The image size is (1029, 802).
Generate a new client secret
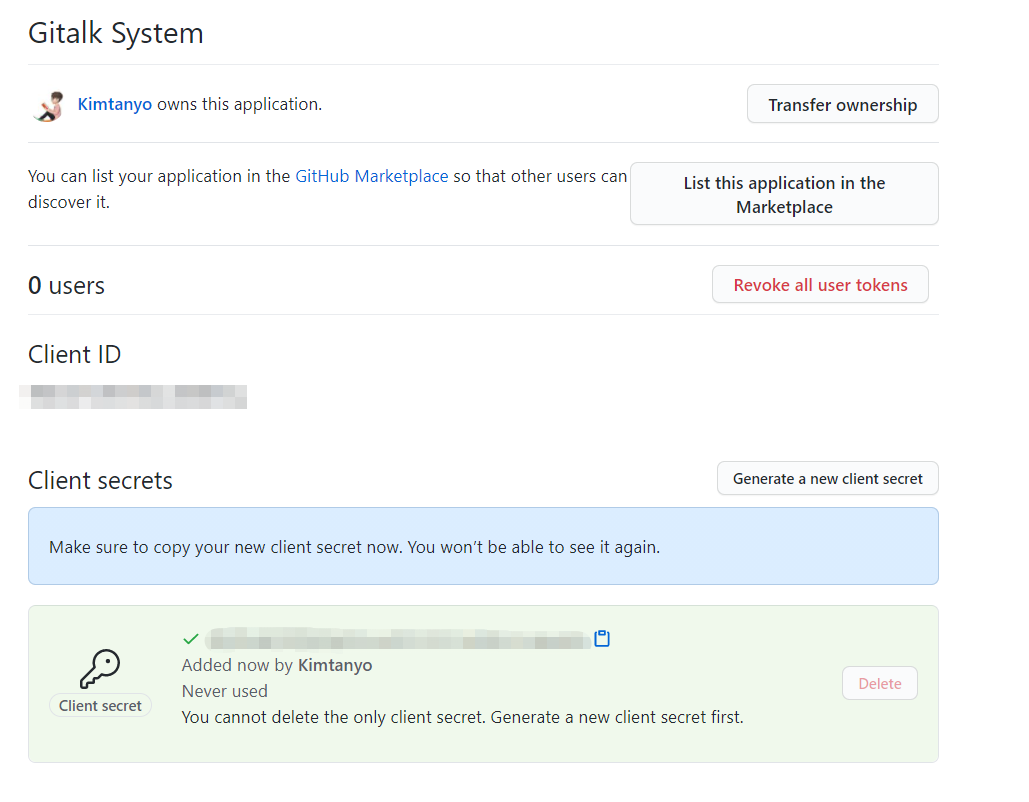828,478
